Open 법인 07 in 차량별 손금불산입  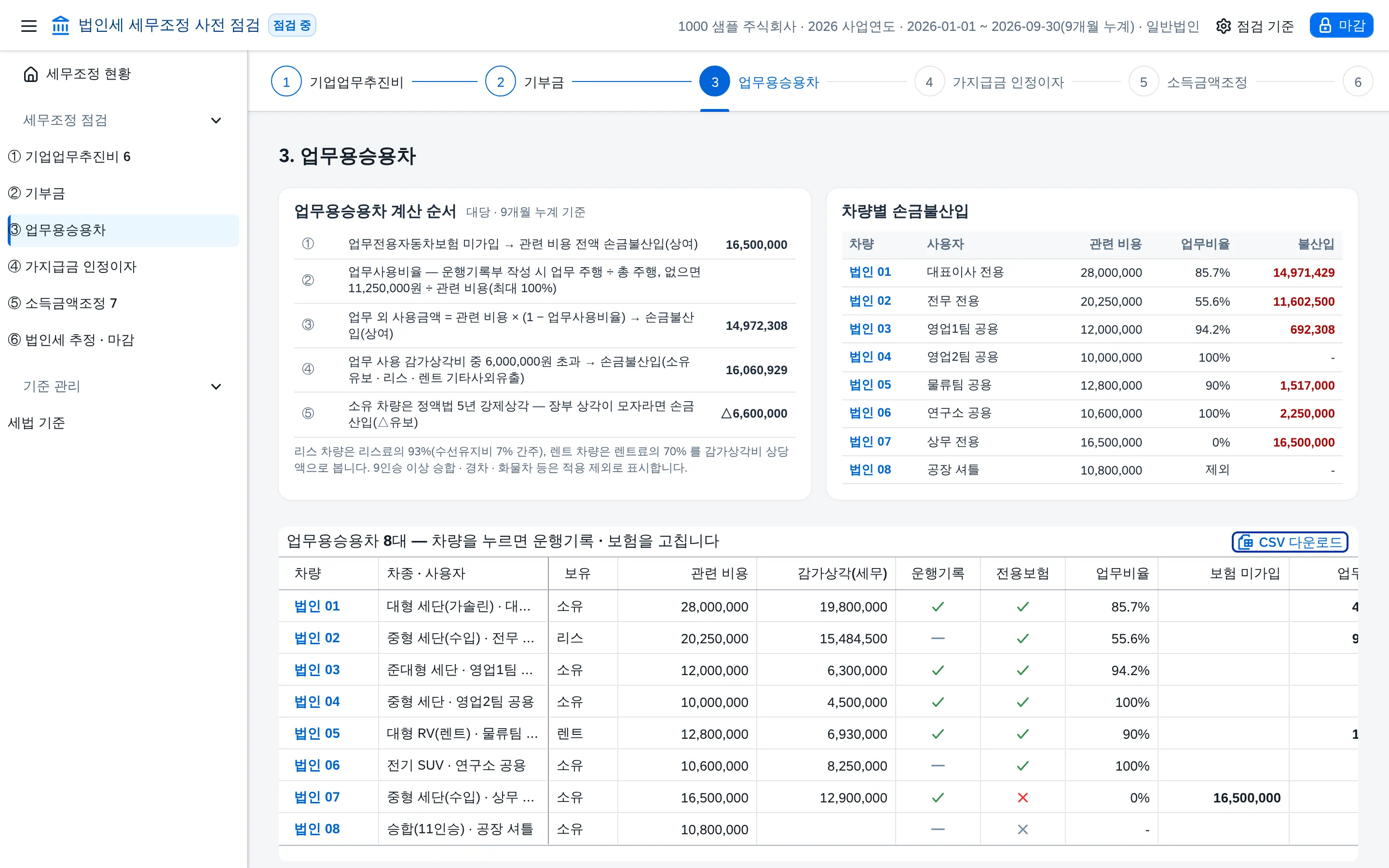(x=870, y=442)
